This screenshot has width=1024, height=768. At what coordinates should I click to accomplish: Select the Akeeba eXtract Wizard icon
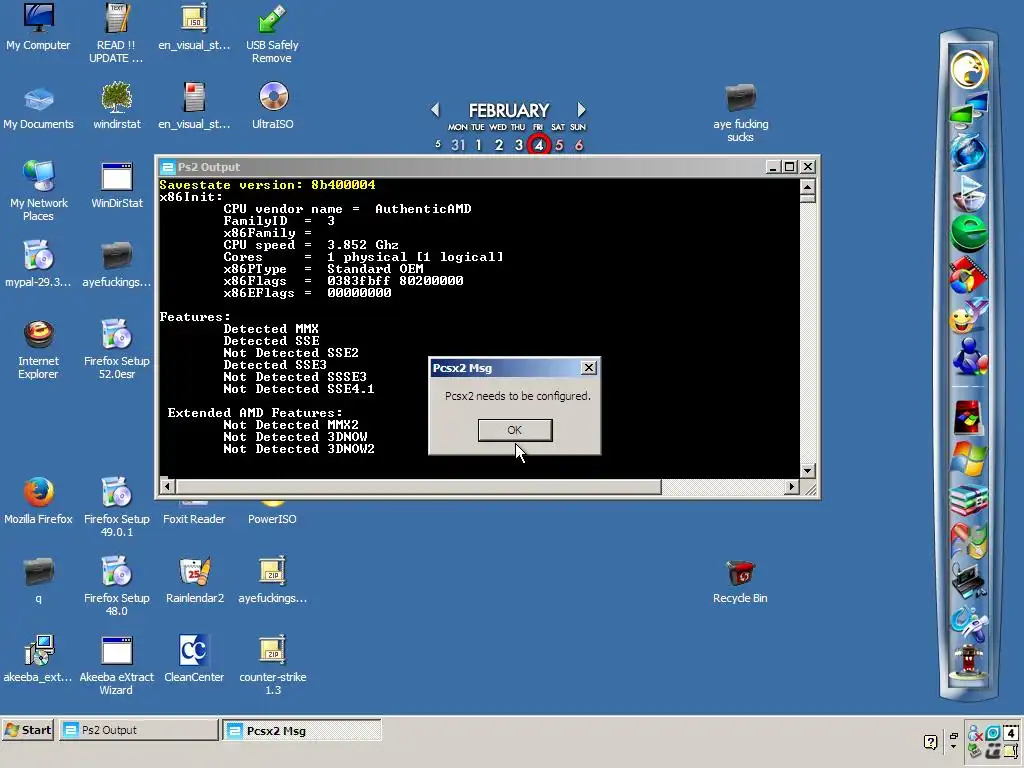[x=116, y=665]
